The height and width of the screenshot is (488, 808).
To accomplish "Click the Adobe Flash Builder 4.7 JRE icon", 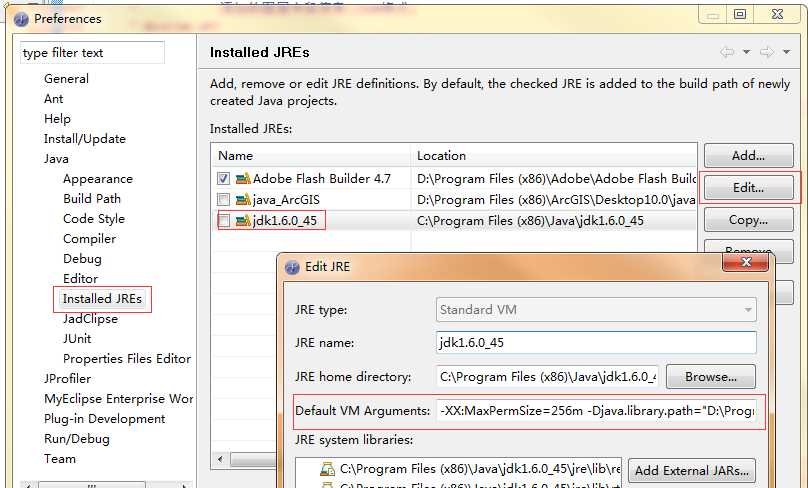I will tap(243, 178).
